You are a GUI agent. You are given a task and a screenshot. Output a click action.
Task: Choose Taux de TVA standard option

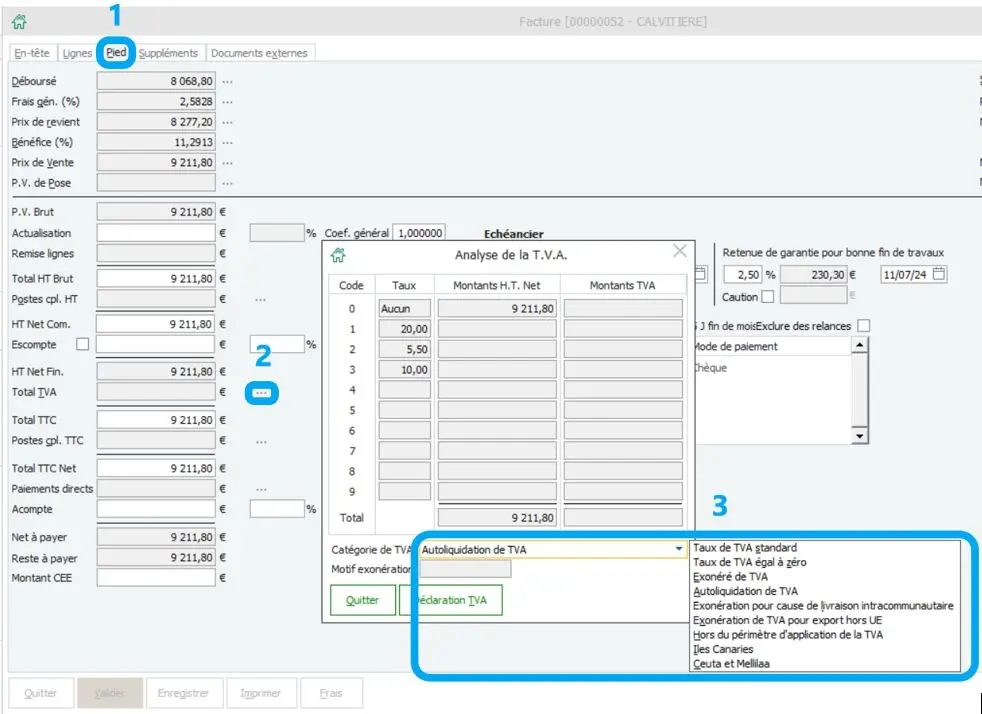(745, 548)
